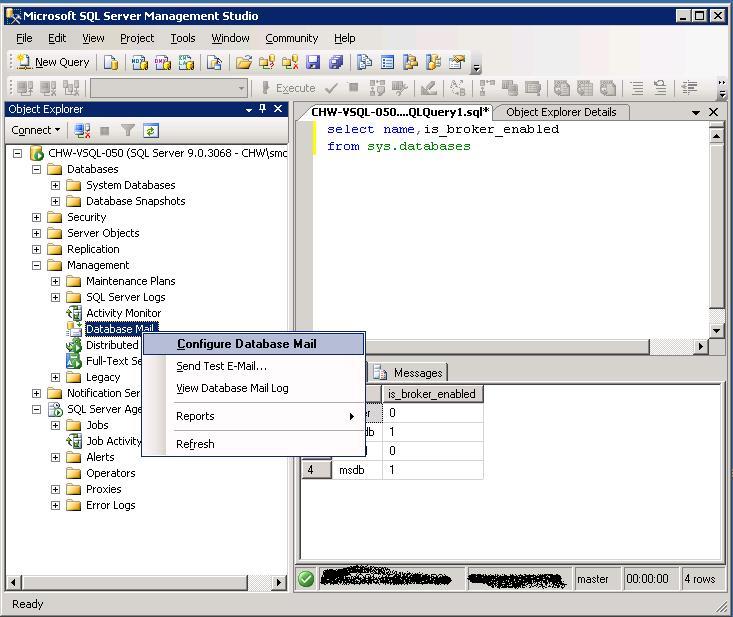Click the Save floppy disk icon
Screen dimensions: 733x617
pyautogui.click(x=313, y=62)
